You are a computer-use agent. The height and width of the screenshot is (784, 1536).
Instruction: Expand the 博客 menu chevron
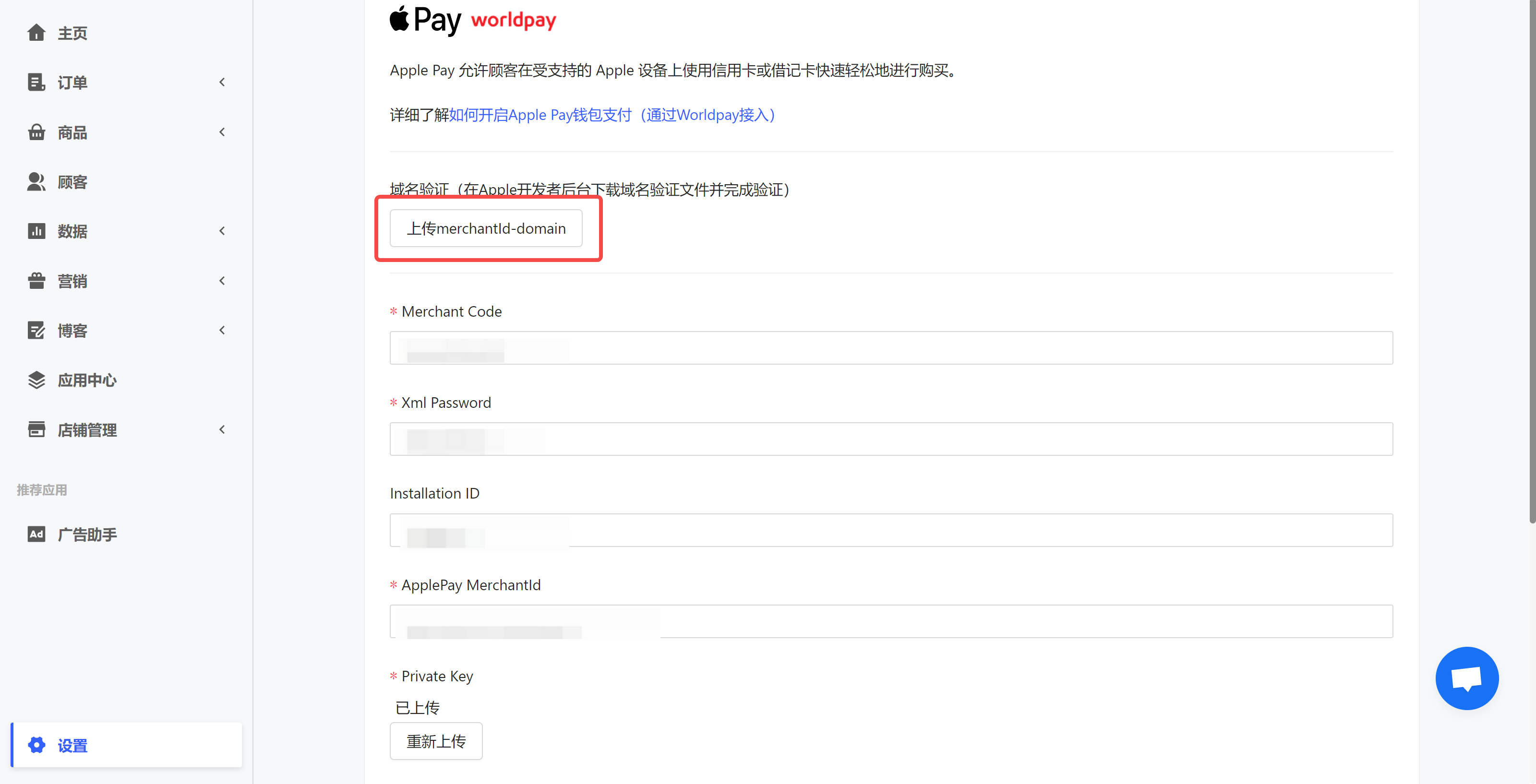(x=222, y=330)
